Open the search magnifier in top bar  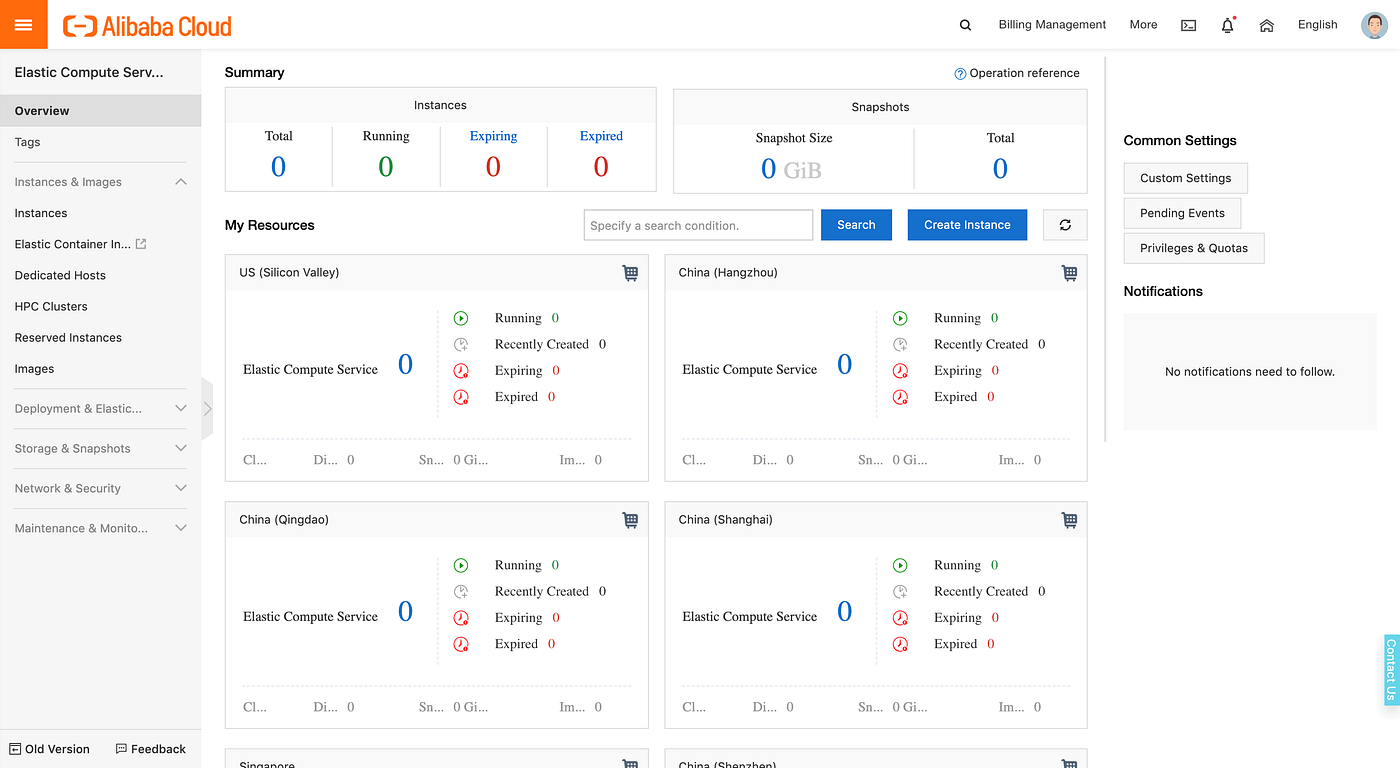[965, 25]
